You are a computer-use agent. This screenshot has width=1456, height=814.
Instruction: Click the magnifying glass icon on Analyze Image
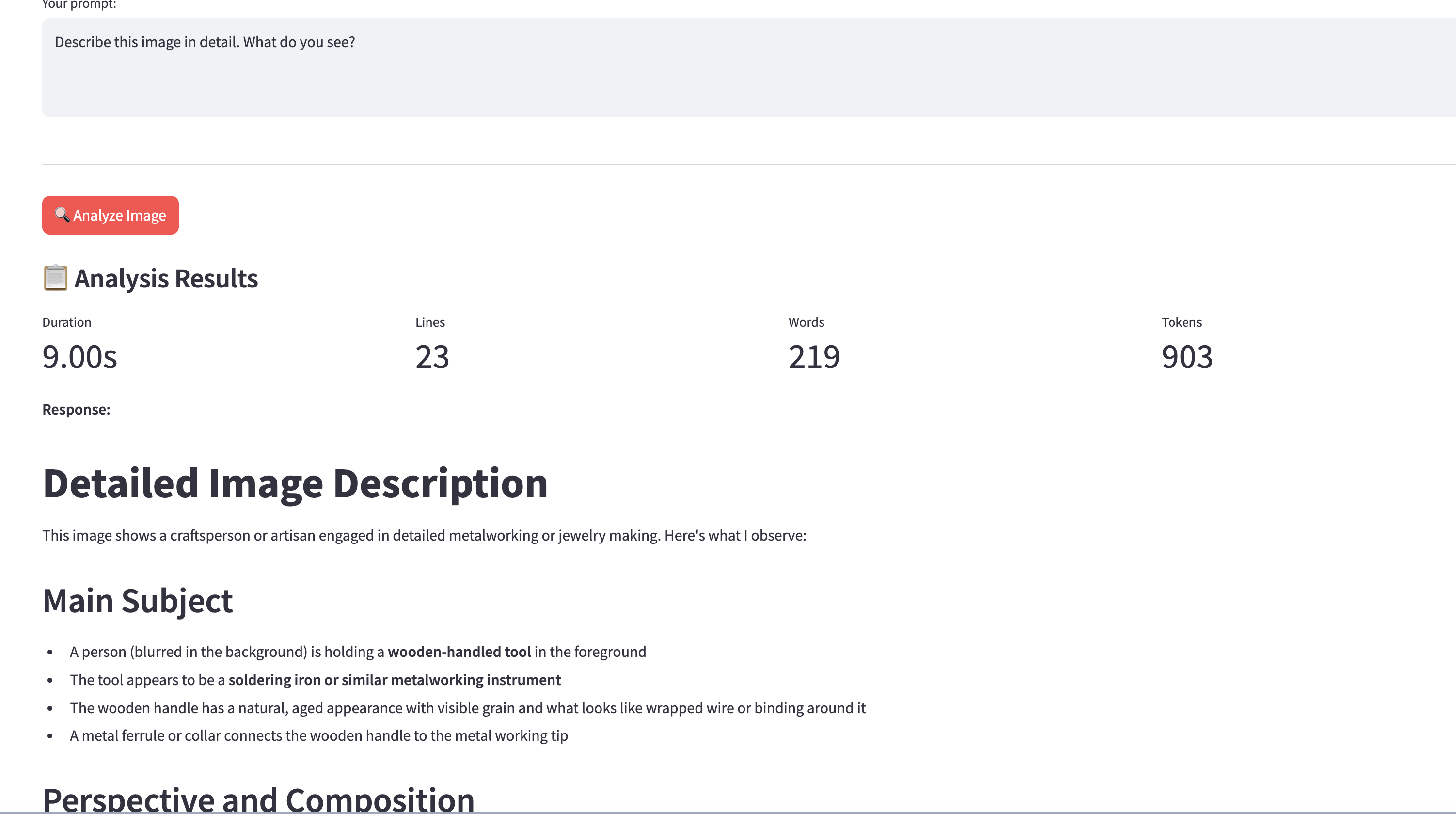tap(62, 215)
